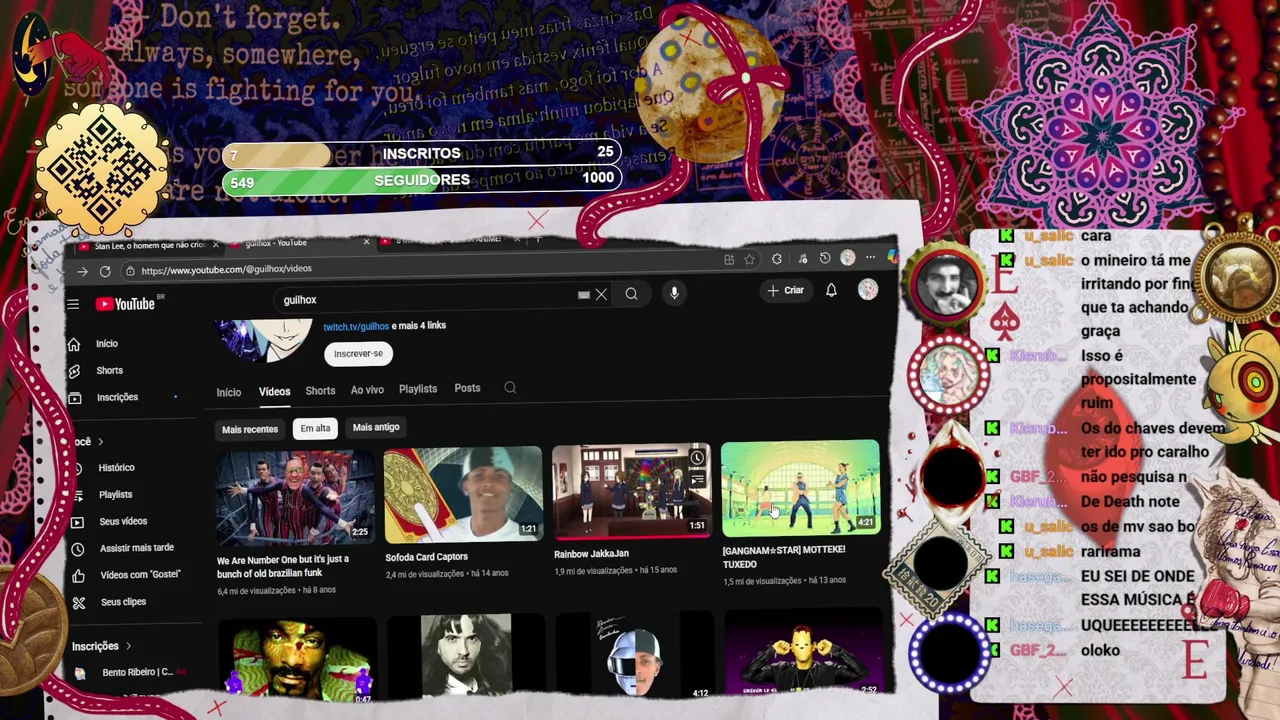Click the browser profile avatar in toolbar
Screen dimensions: 1280x720
[x=848, y=258]
